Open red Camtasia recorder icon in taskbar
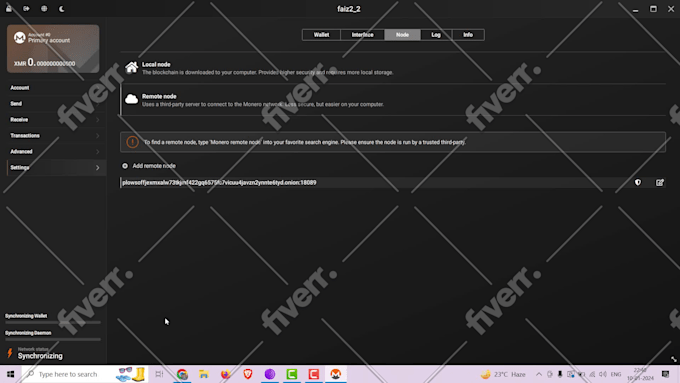This screenshot has width=680, height=383. (x=314, y=374)
